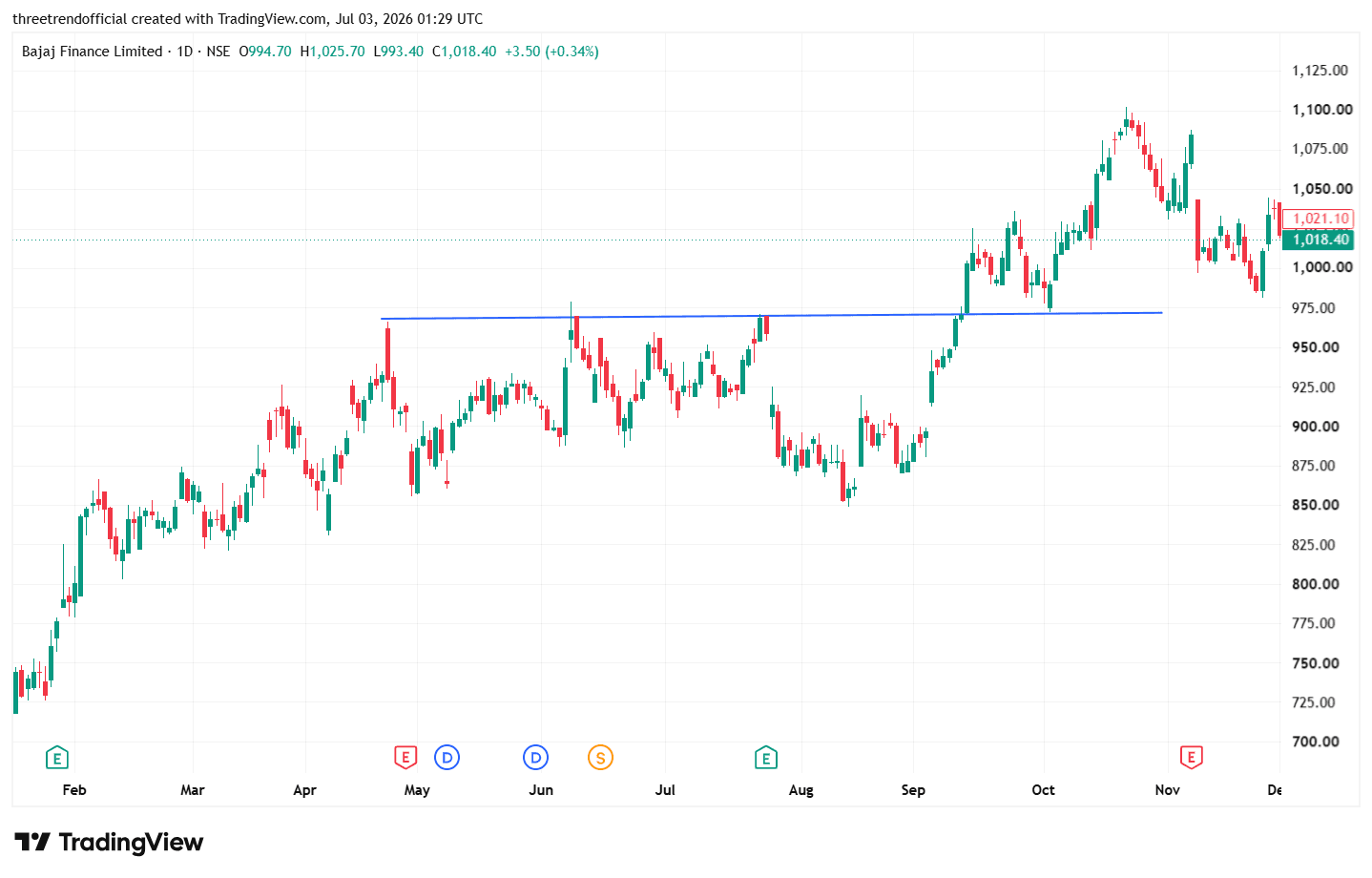This screenshot has width=1372, height=878.
Task: Click the NSE exchange label in legend
Action: [x=218, y=52]
